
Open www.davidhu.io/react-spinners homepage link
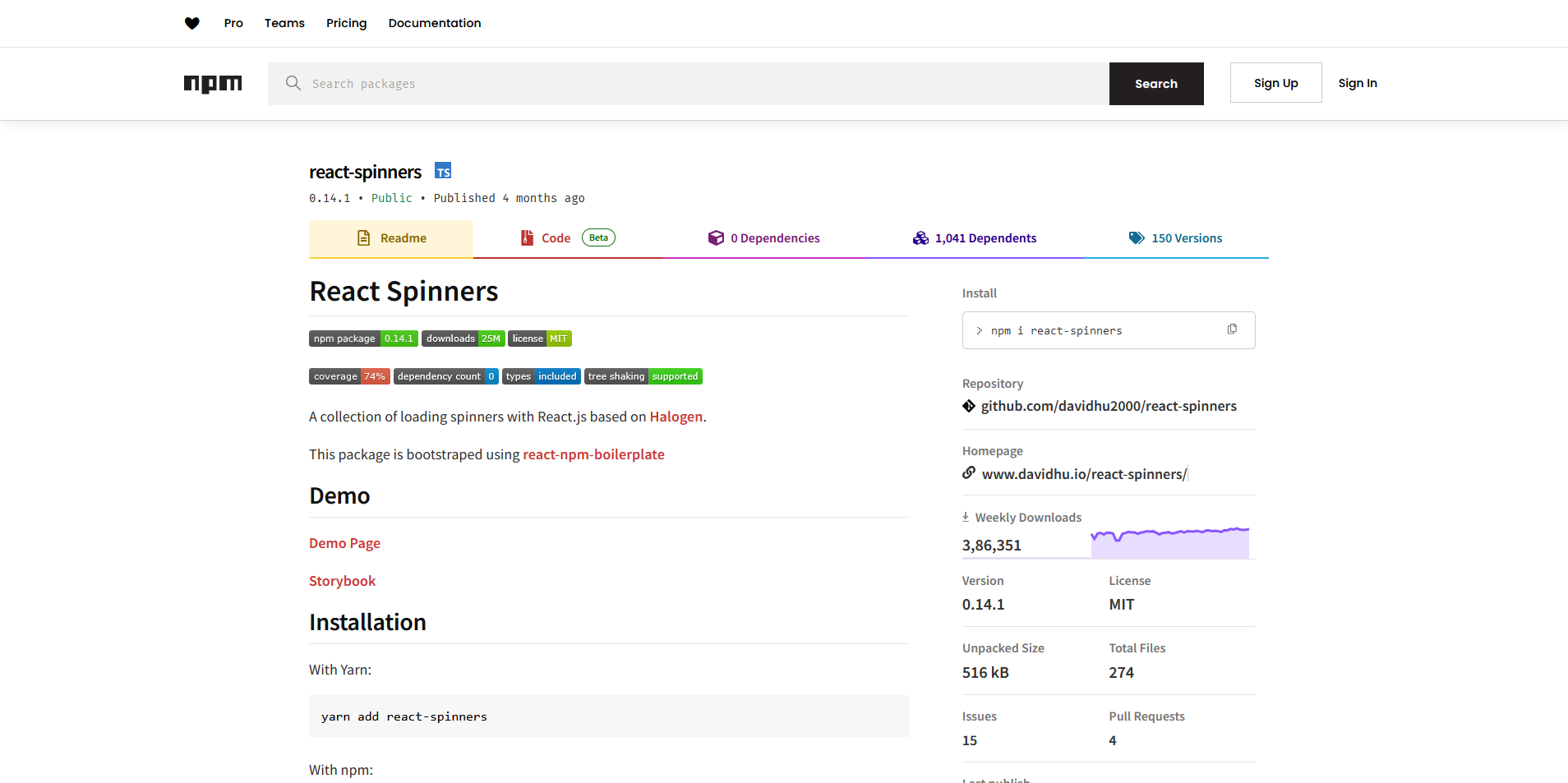click(1084, 474)
